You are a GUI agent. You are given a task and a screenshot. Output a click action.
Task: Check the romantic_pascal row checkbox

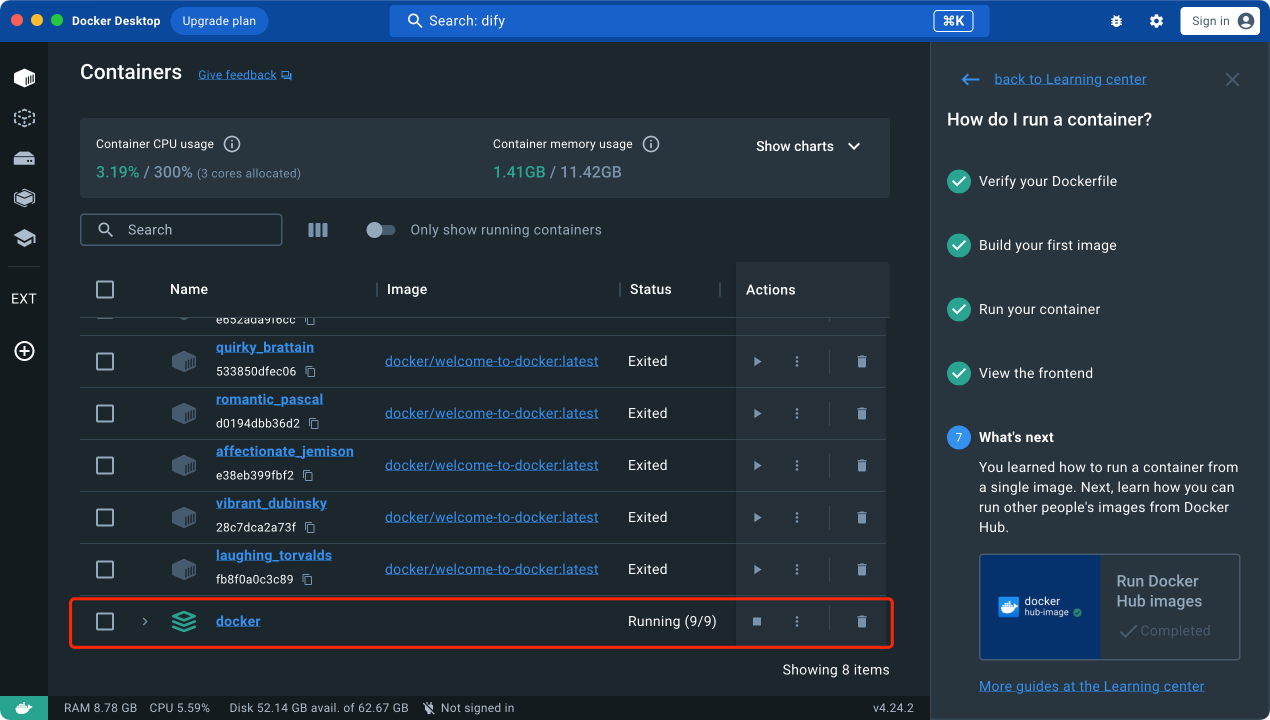(105, 413)
